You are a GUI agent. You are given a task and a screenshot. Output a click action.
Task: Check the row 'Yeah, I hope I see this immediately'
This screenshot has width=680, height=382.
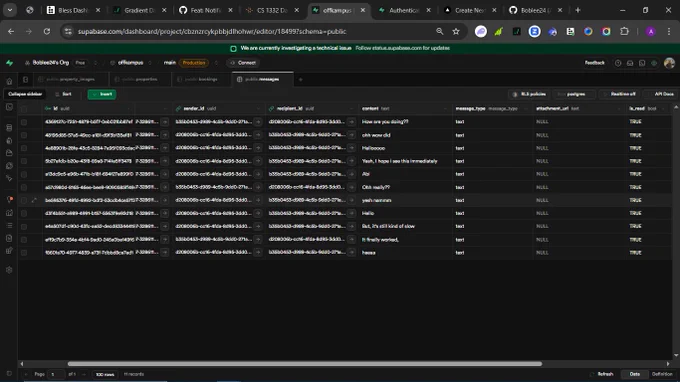coord(24,161)
